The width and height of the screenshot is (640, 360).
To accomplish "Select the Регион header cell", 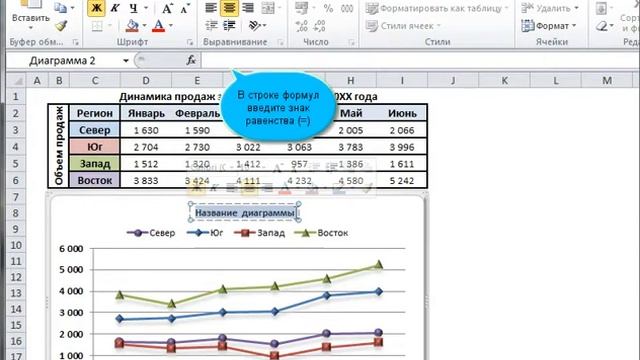I will click(95, 113).
